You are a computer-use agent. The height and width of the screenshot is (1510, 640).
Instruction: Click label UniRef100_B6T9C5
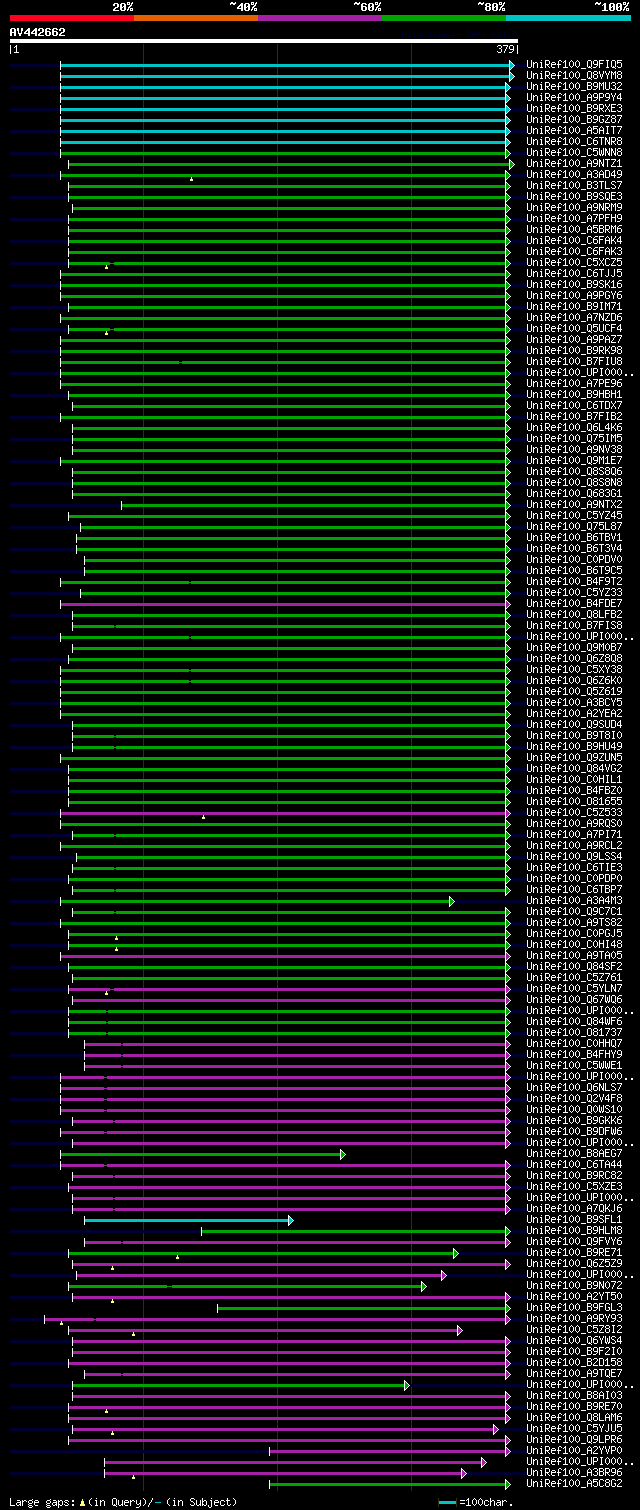point(574,570)
